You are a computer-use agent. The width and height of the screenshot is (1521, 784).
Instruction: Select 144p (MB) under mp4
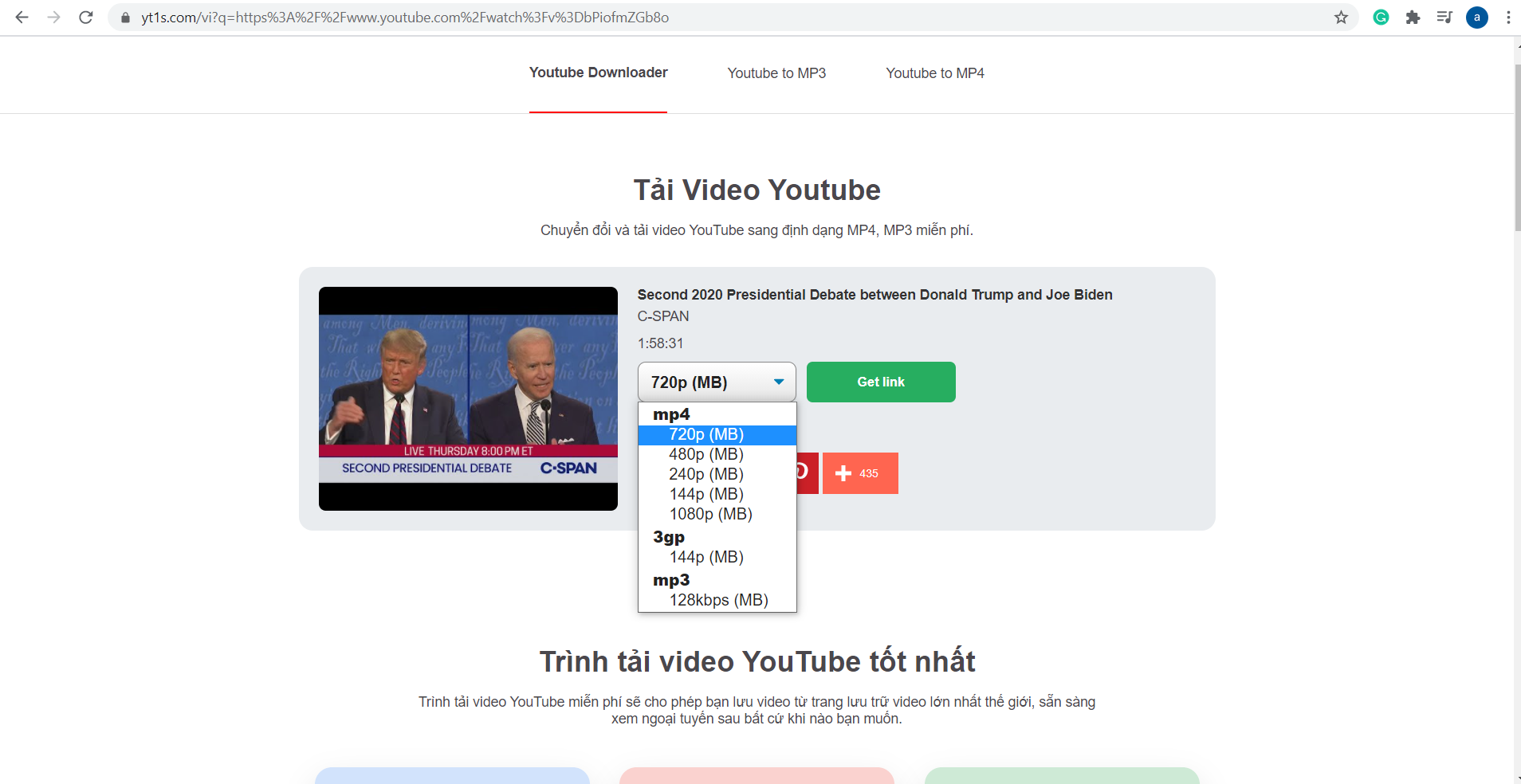pos(717,494)
